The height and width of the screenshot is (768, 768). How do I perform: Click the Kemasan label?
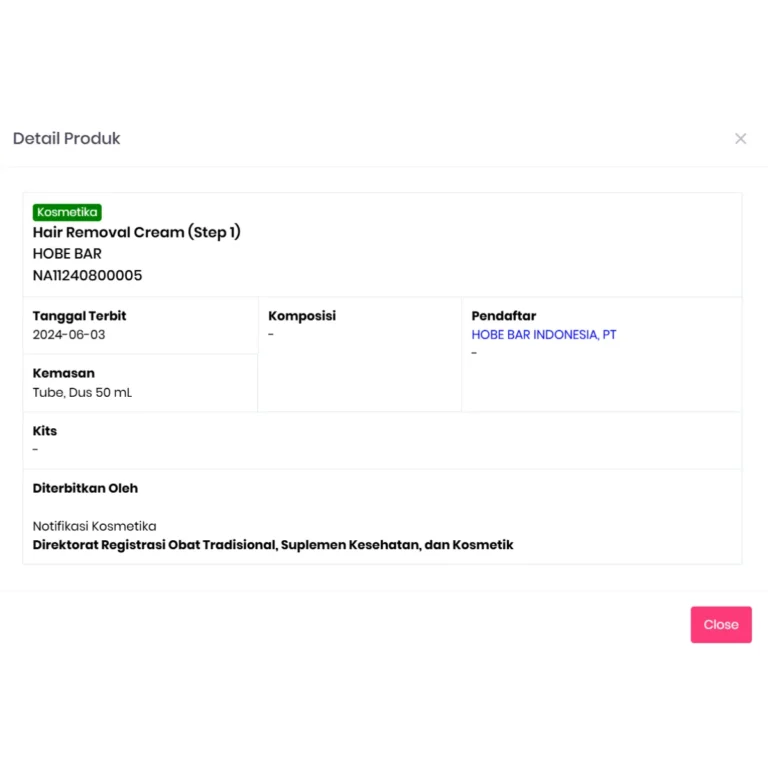[x=64, y=373]
